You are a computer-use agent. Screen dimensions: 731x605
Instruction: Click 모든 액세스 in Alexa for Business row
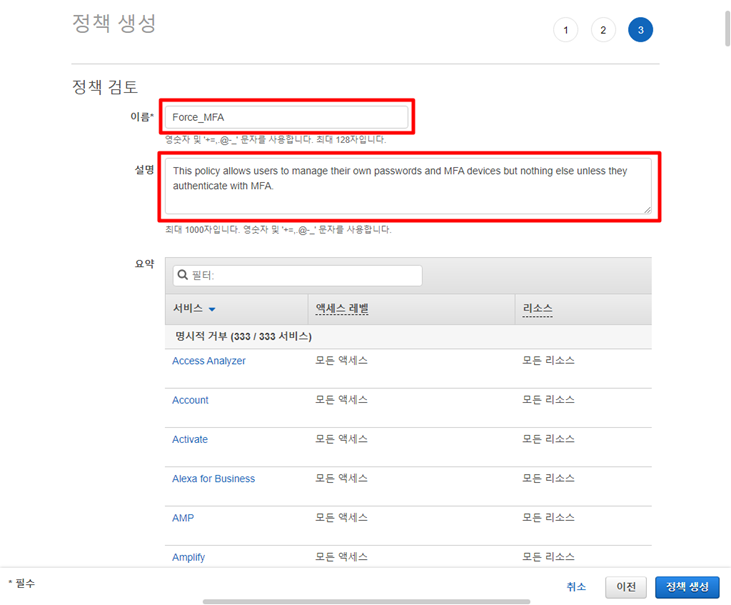pyautogui.click(x=341, y=478)
